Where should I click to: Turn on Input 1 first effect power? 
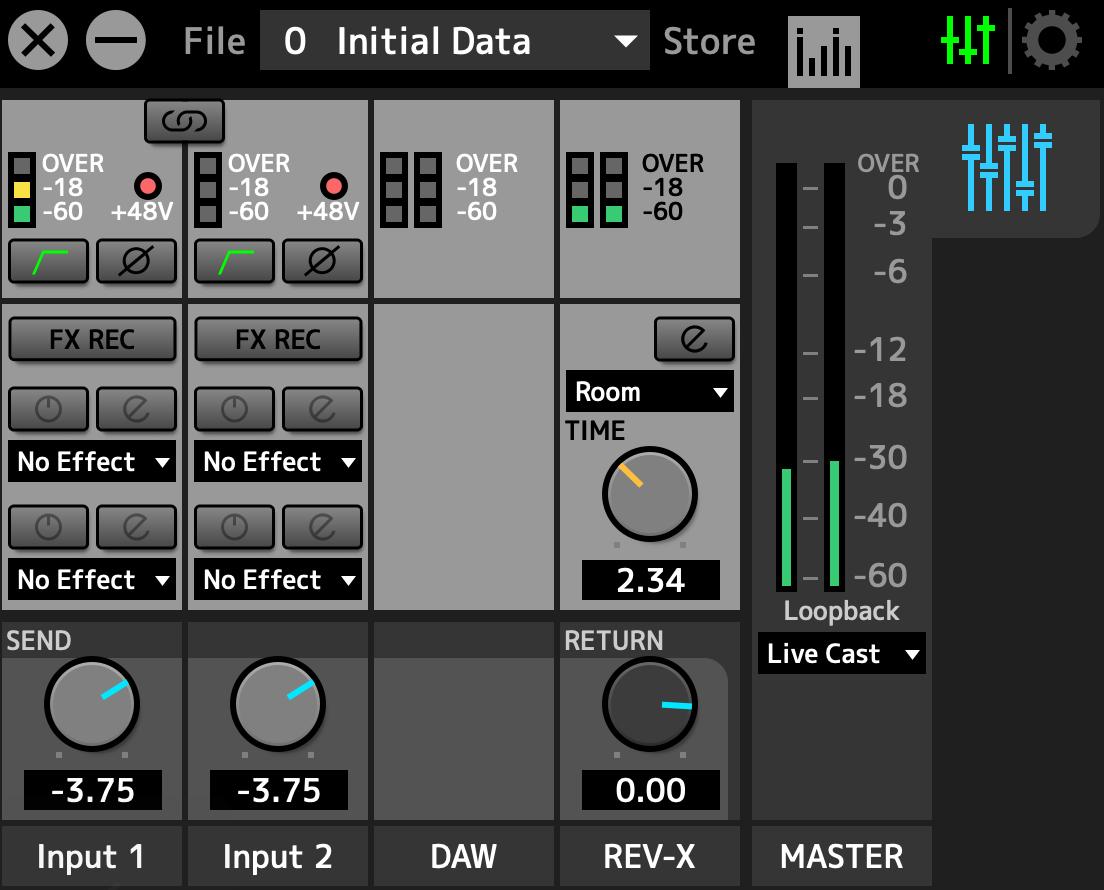tap(49, 409)
